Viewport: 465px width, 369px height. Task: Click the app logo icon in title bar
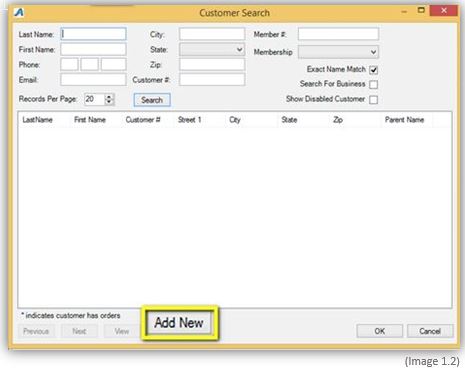(19, 12)
